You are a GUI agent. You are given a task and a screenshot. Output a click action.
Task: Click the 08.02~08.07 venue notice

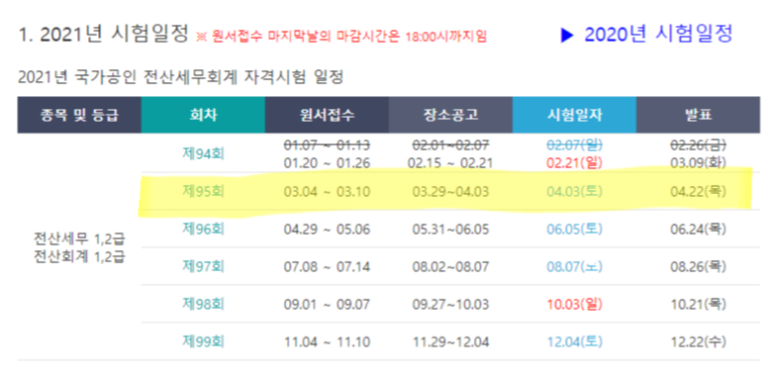(451, 267)
